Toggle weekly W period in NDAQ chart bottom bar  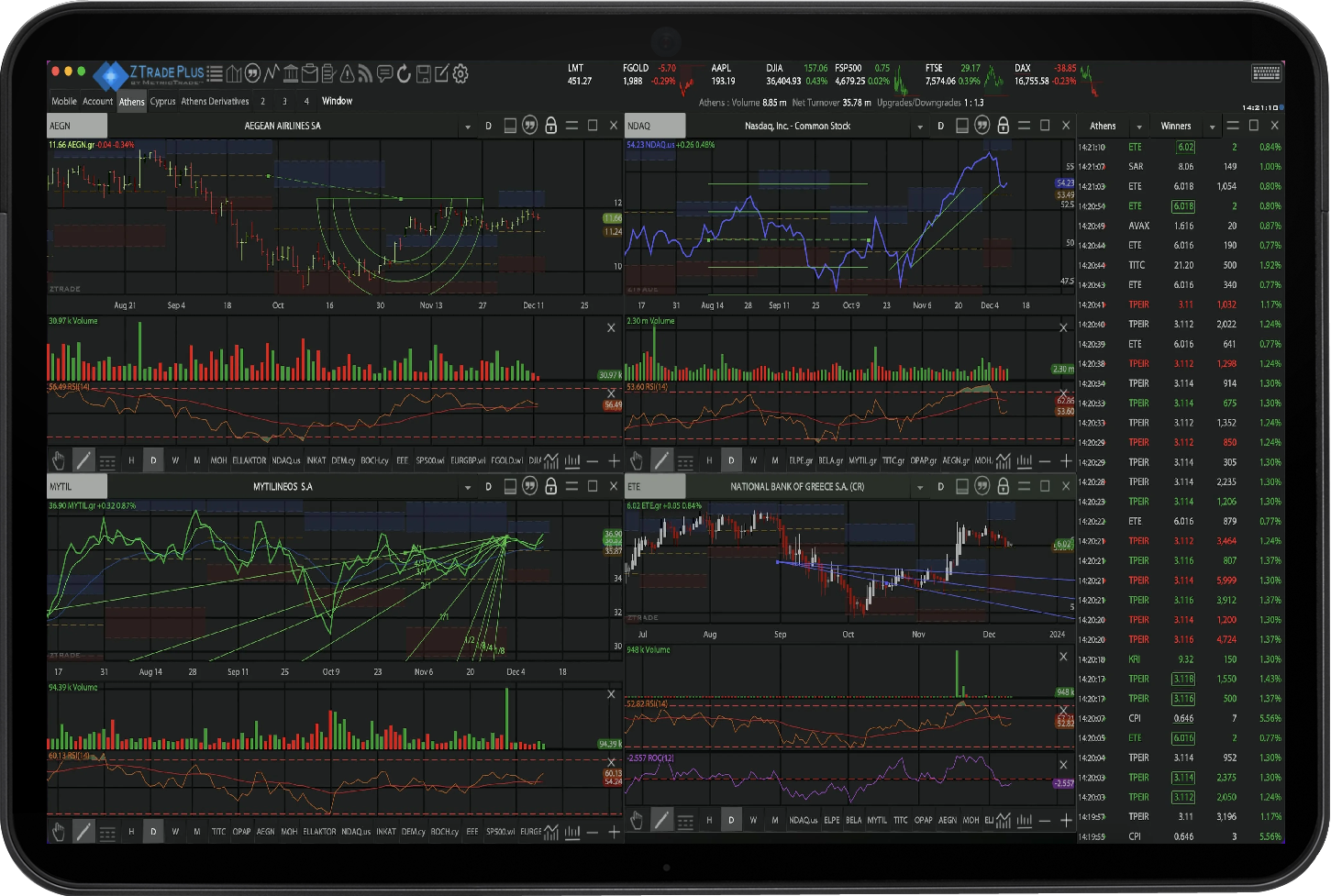point(753,460)
